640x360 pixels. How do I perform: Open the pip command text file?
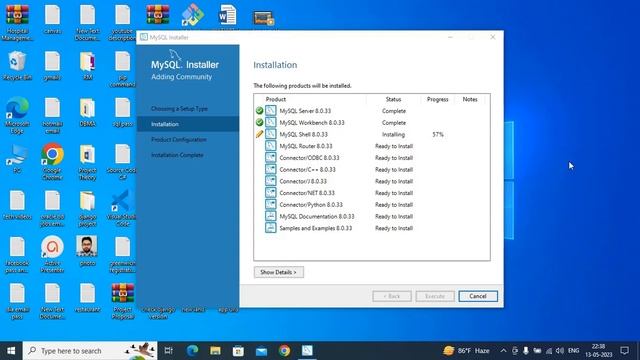(x=122, y=69)
